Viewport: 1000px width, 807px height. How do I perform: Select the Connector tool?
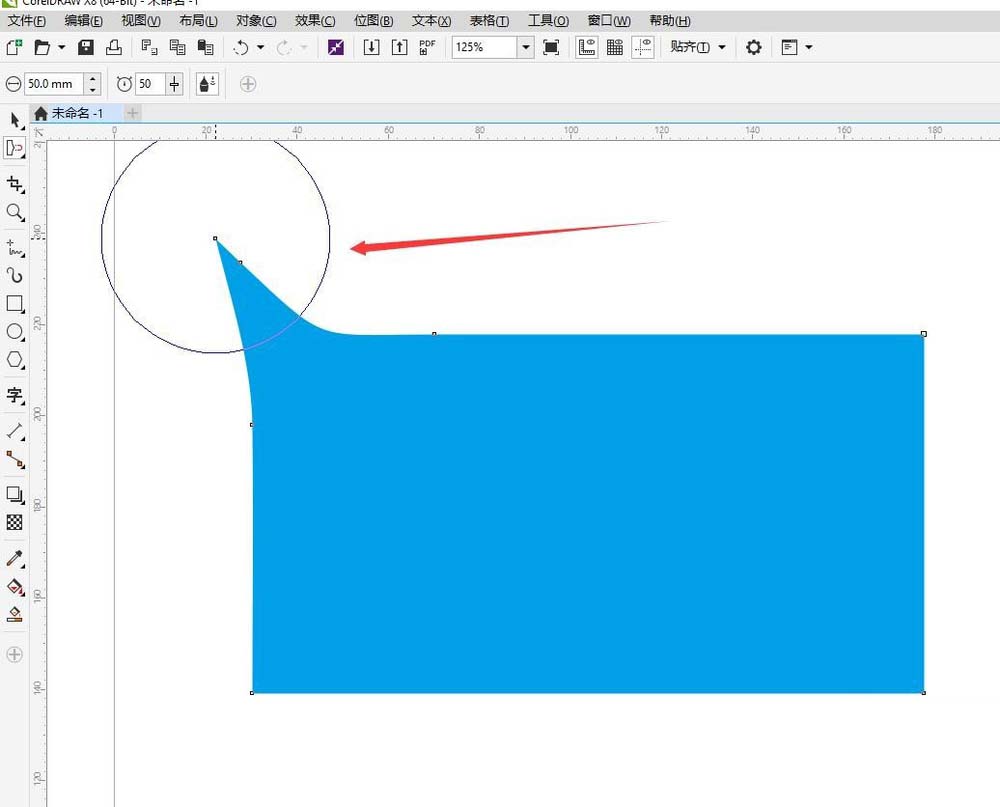[15, 459]
